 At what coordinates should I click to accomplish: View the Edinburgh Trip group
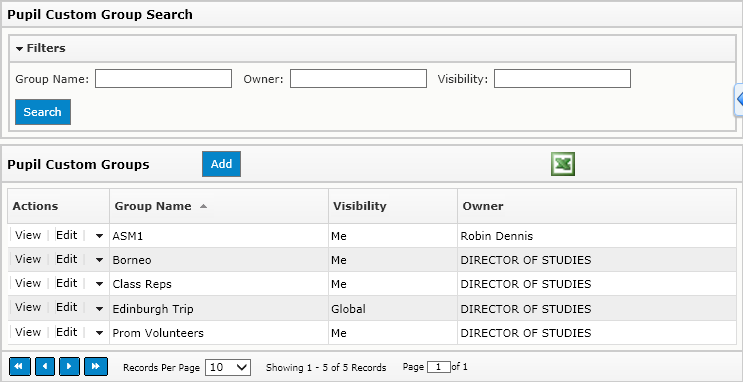coord(28,308)
